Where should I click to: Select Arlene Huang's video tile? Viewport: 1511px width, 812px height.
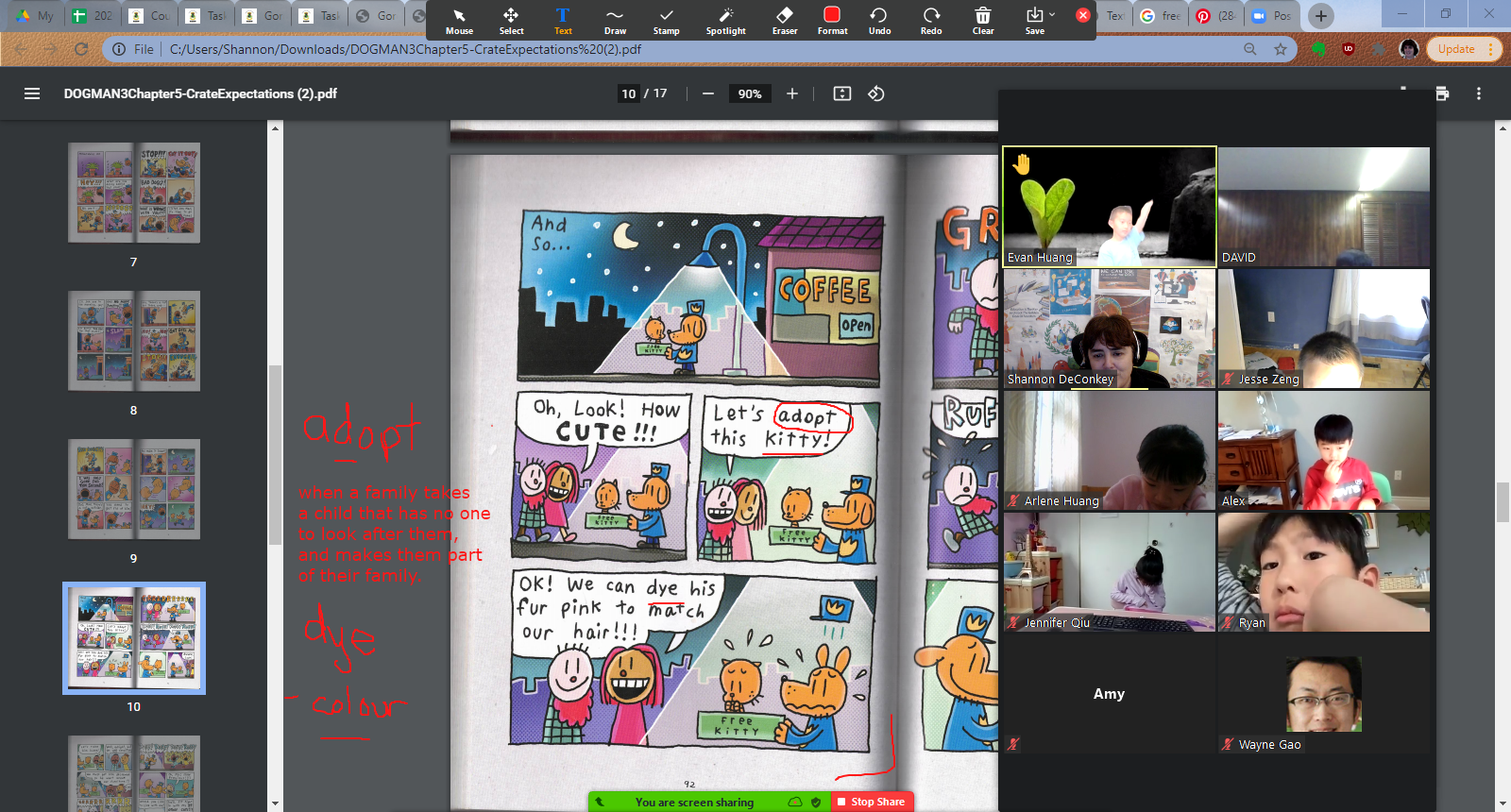1110,450
